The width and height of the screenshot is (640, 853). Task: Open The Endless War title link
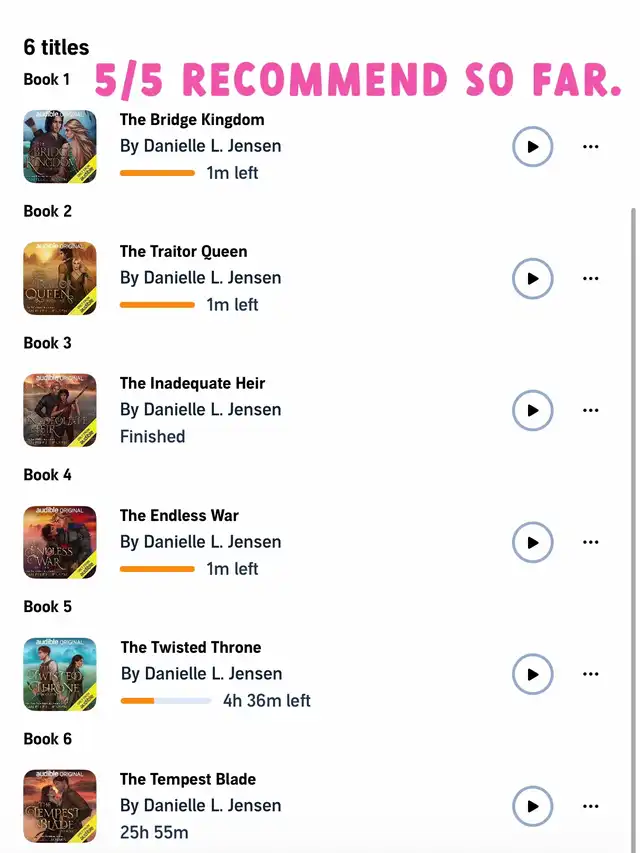[x=179, y=515]
